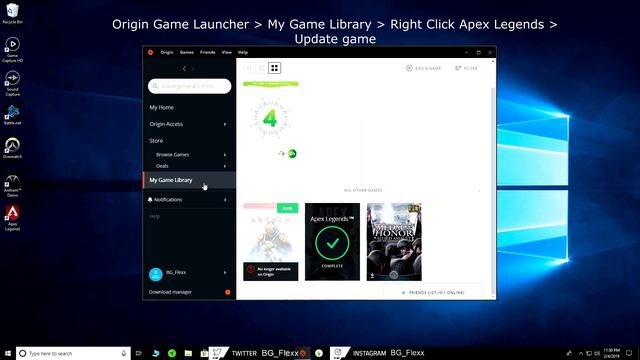
Task: Click the taskbar search box
Action: (73, 353)
